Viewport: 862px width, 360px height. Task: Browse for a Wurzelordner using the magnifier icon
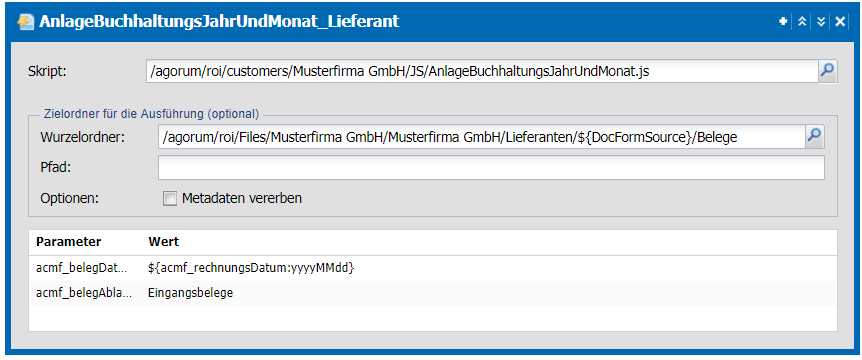pyautogui.click(x=815, y=137)
